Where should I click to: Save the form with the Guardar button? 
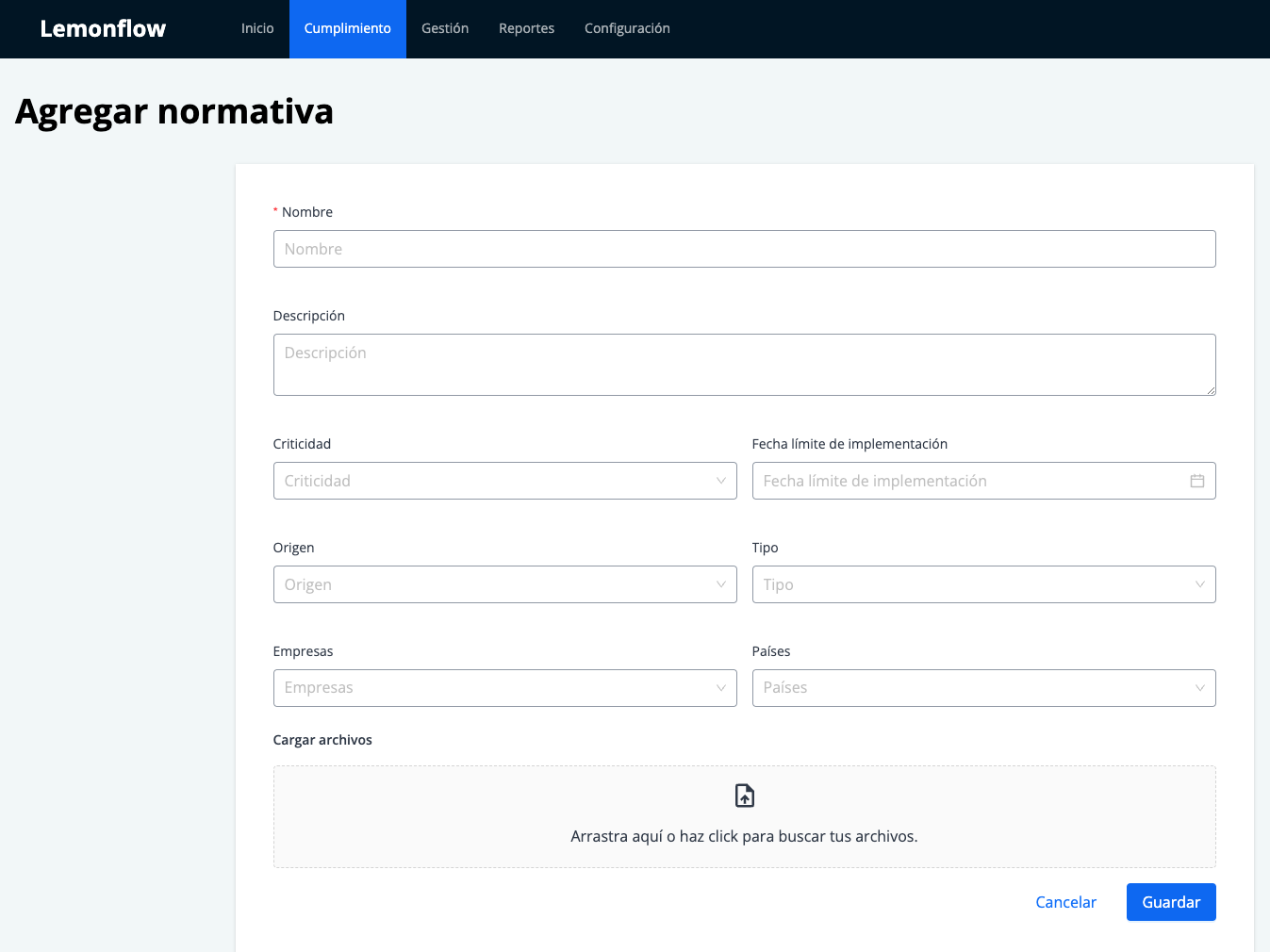pos(1171,902)
